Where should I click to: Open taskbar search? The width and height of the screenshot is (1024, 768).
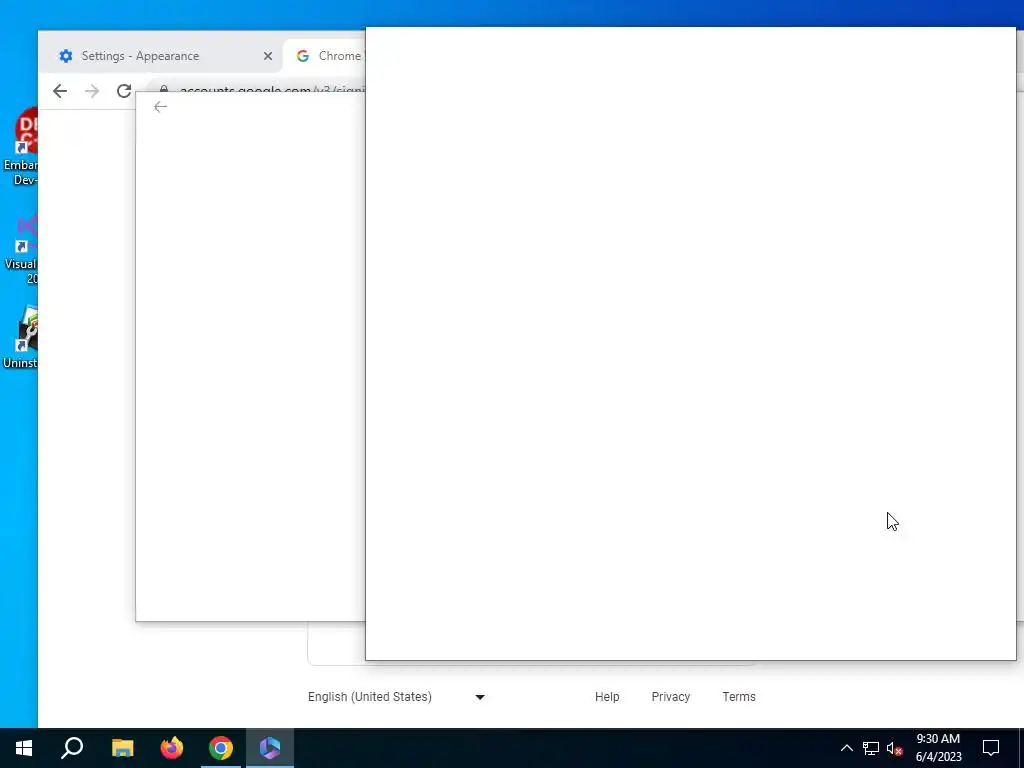pos(72,748)
